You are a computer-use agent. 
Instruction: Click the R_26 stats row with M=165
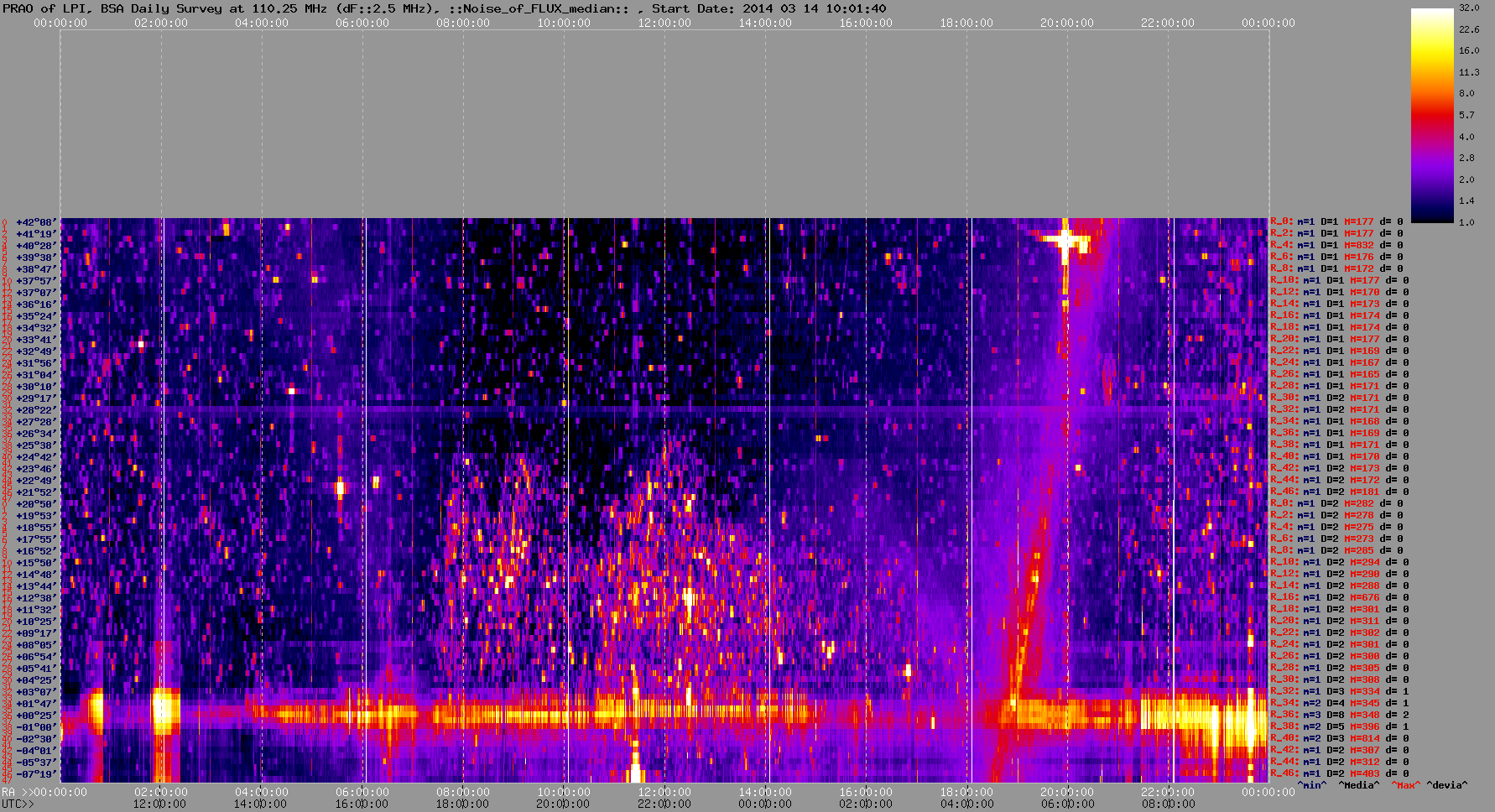pos(1340,375)
